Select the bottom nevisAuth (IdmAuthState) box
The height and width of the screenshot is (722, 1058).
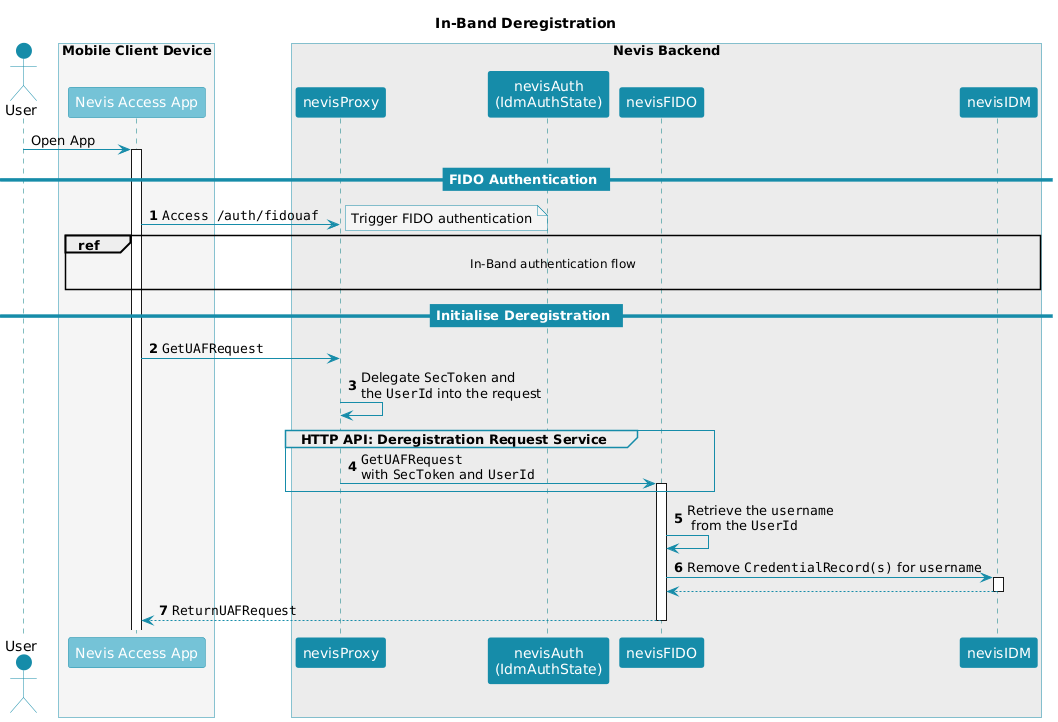click(549, 661)
